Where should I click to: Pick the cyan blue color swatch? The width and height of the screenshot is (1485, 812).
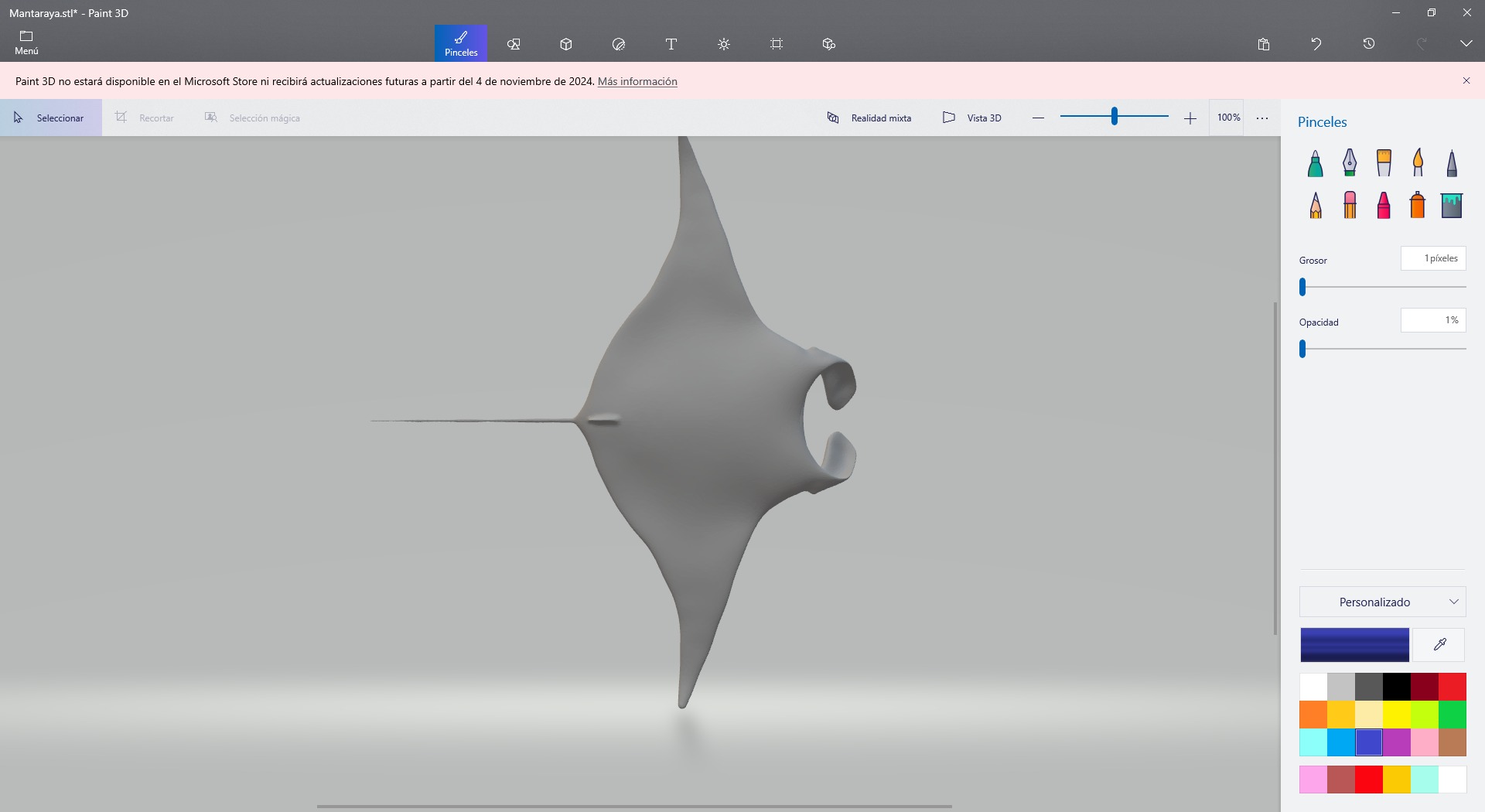coord(1341,742)
